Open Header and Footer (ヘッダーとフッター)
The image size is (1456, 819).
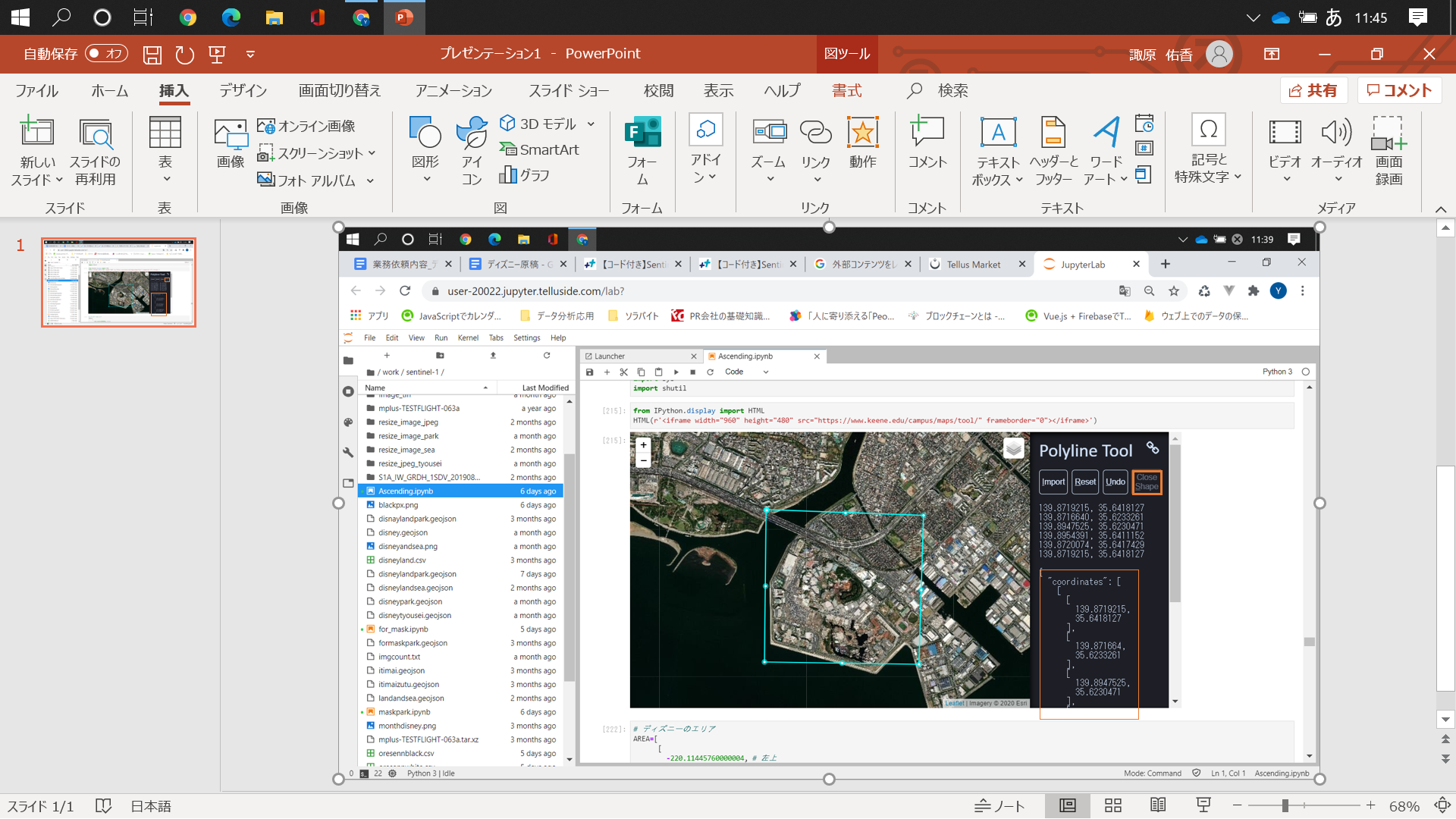[x=1053, y=152]
